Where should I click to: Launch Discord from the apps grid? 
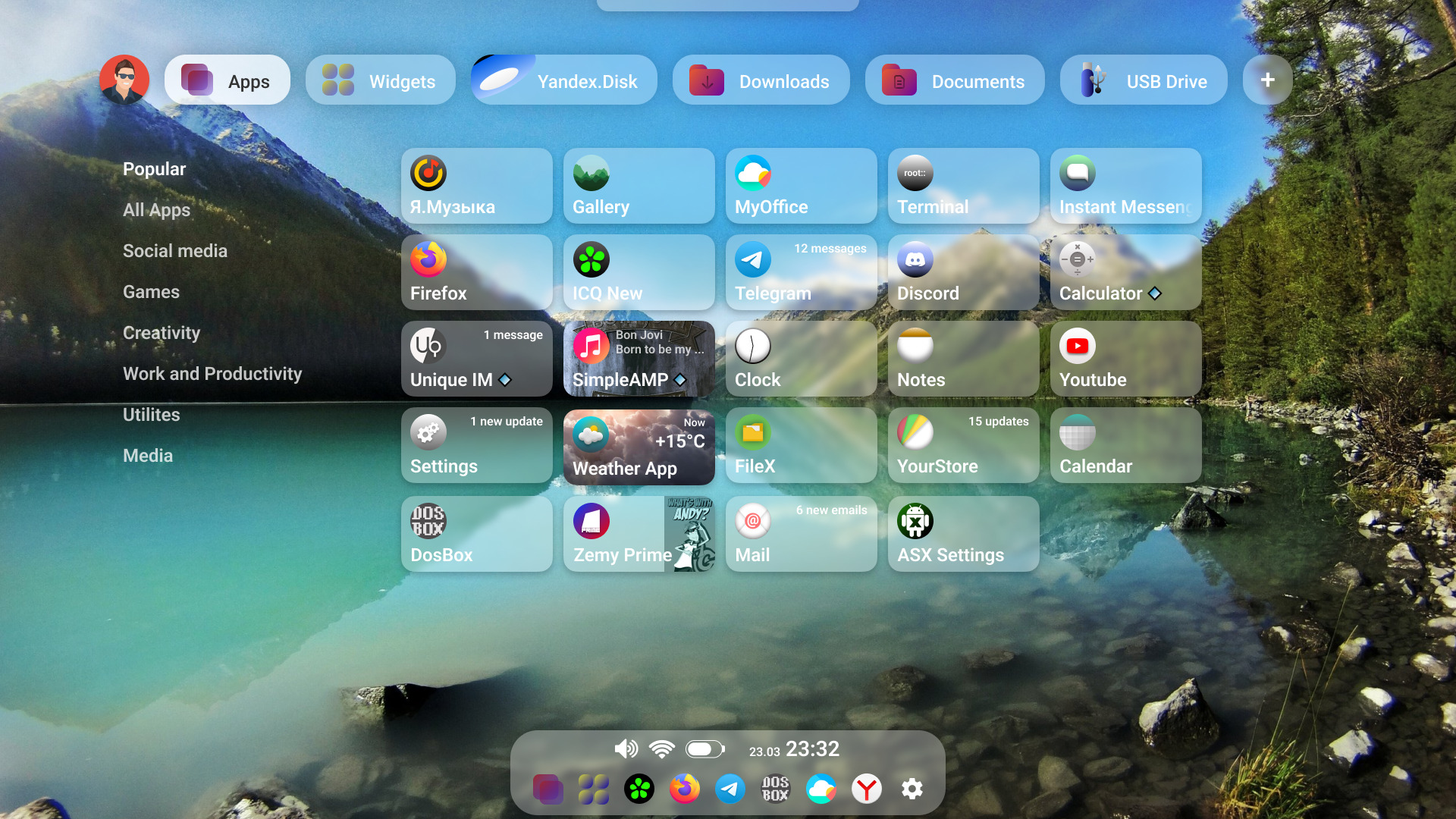tap(963, 272)
